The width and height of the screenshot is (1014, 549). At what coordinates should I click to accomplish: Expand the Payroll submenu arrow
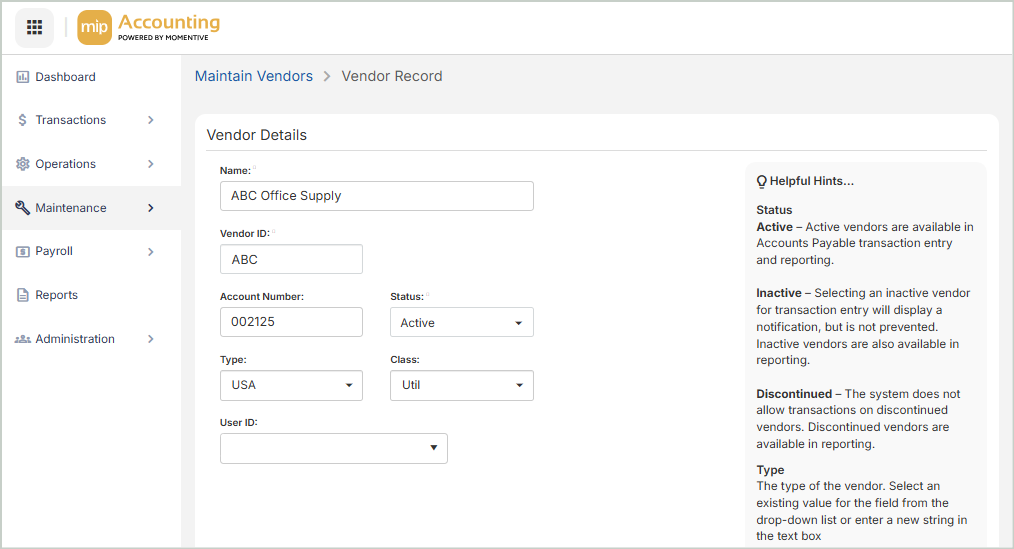[x=151, y=252]
